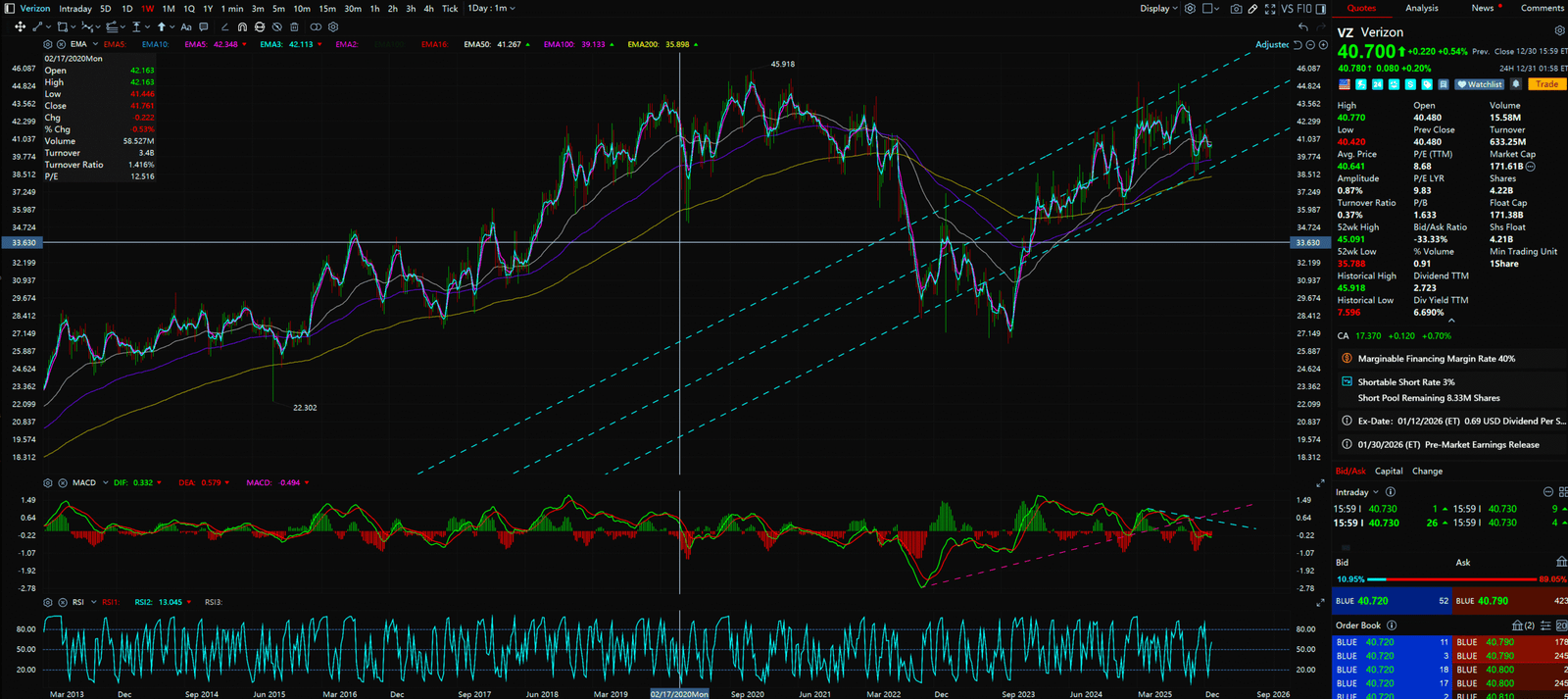Add Verizon via Watchlist button

tap(1480, 84)
